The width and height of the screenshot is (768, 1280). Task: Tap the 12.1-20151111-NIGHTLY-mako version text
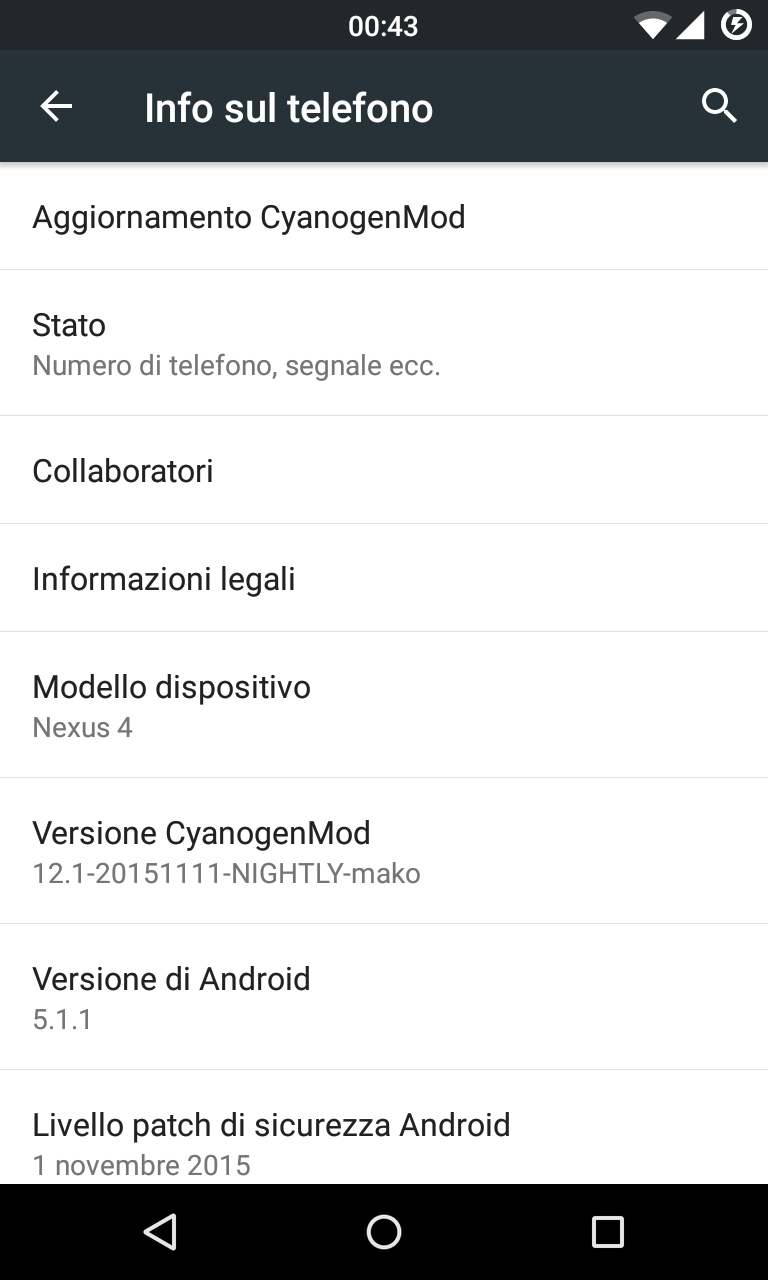tap(227, 873)
